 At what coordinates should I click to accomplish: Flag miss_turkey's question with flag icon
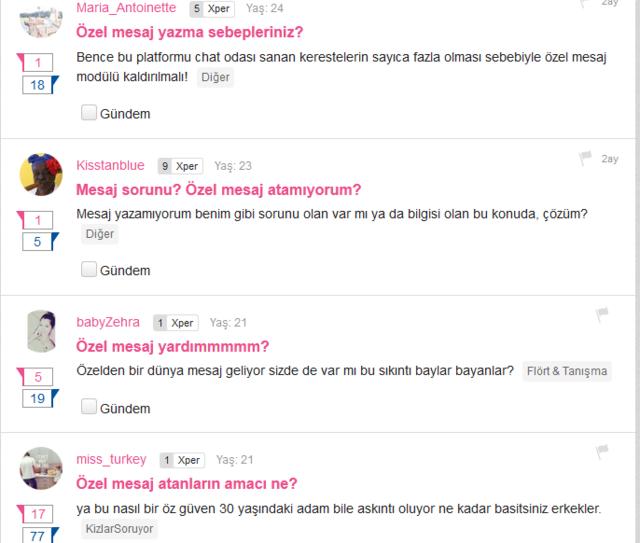tap(602, 452)
